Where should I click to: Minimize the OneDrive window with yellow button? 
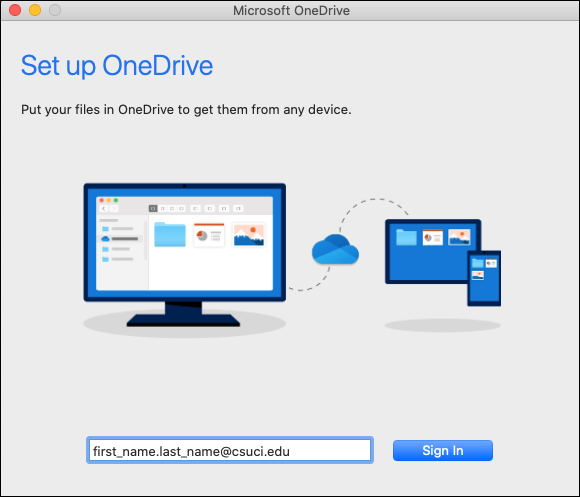tap(35, 10)
